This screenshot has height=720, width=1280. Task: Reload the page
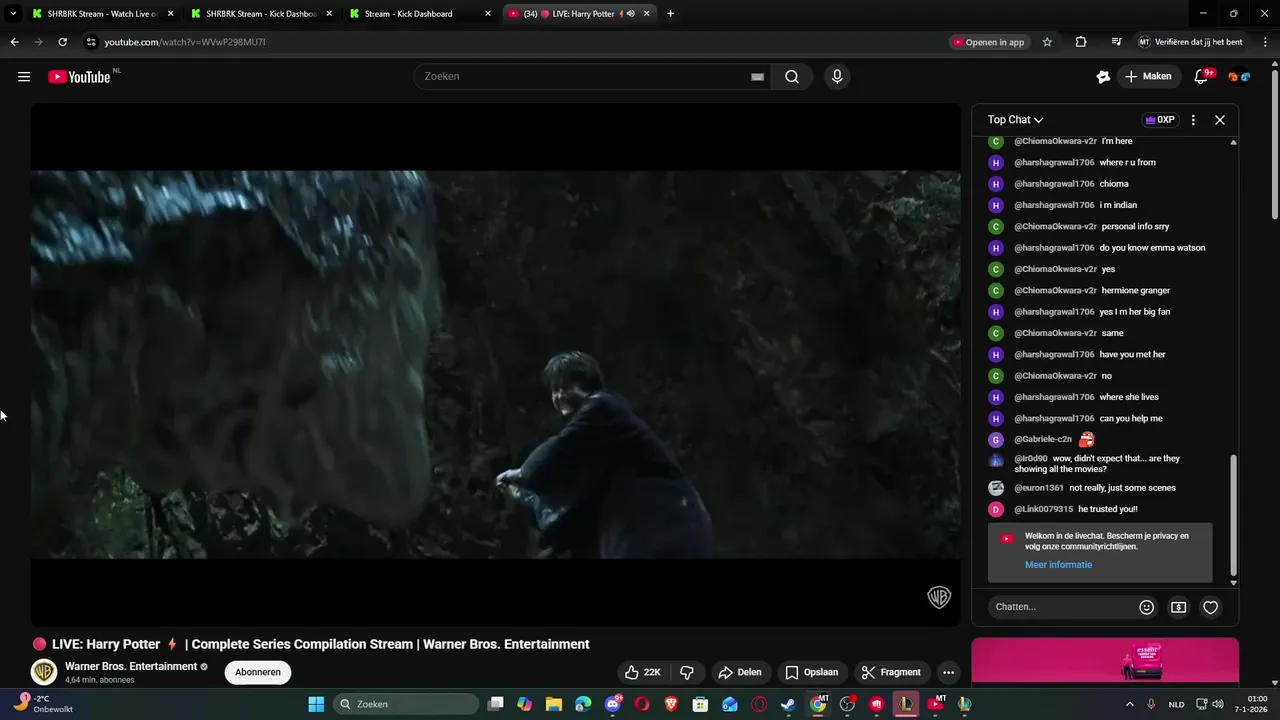[x=62, y=42]
